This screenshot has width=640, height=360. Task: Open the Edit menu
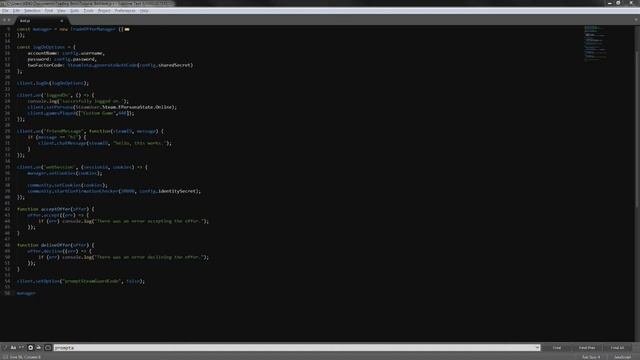click(x=16, y=11)
